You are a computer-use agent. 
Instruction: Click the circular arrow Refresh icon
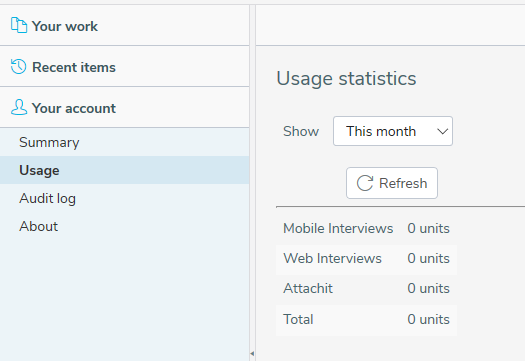click(x=365, y=183)
